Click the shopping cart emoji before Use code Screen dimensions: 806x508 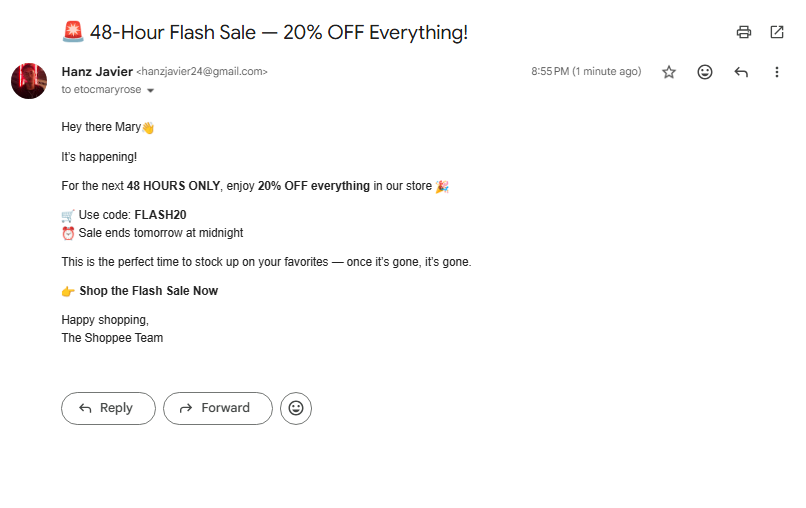[x=68, y=215]
